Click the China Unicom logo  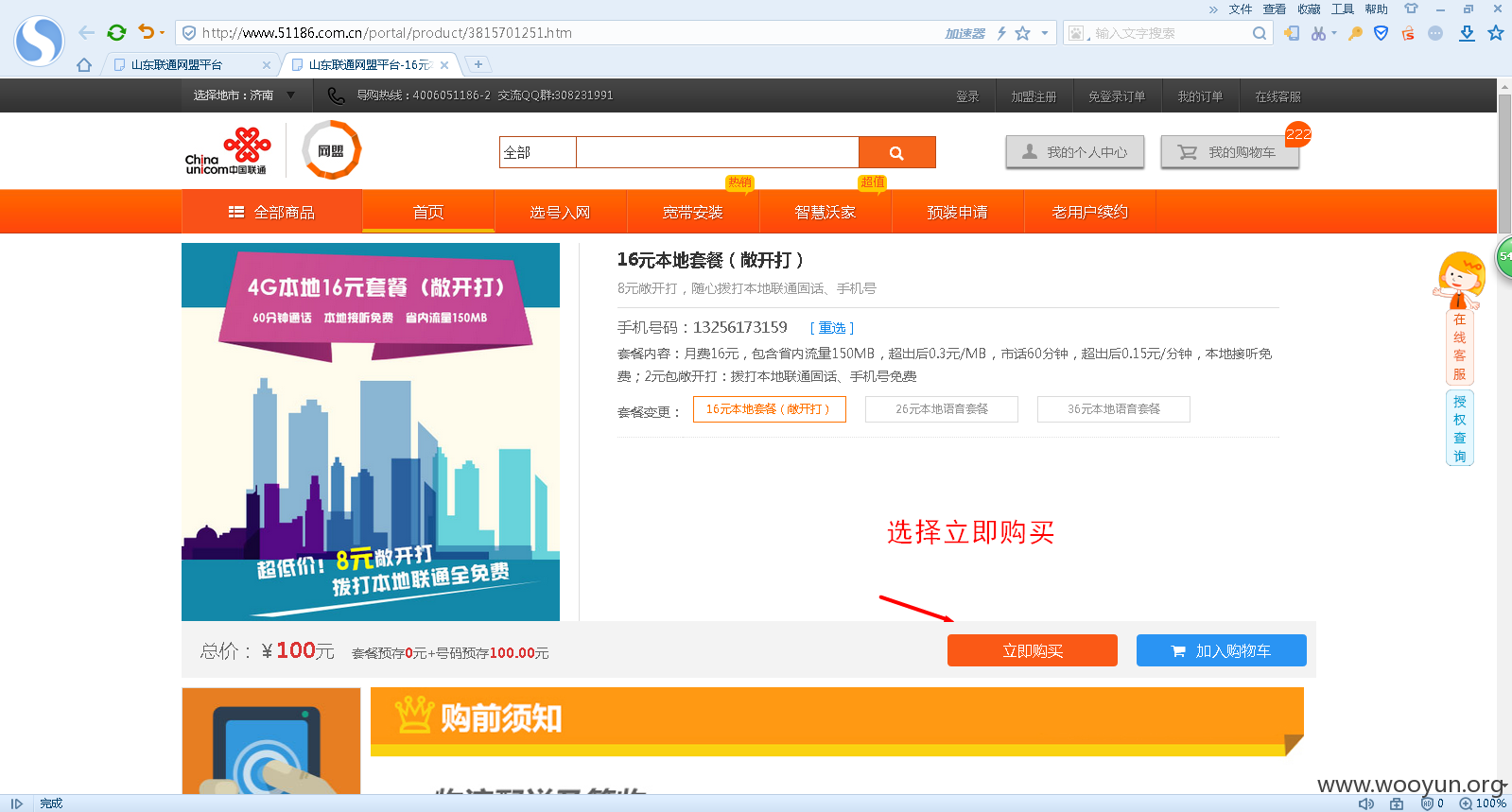[227, 150]
